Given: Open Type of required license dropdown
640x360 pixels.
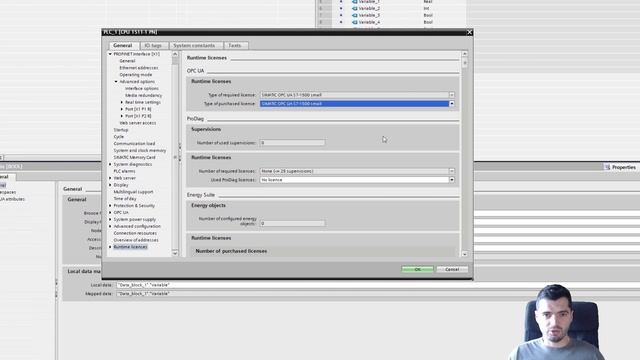Looking at the screenshot, I should (x=451, y=95).
